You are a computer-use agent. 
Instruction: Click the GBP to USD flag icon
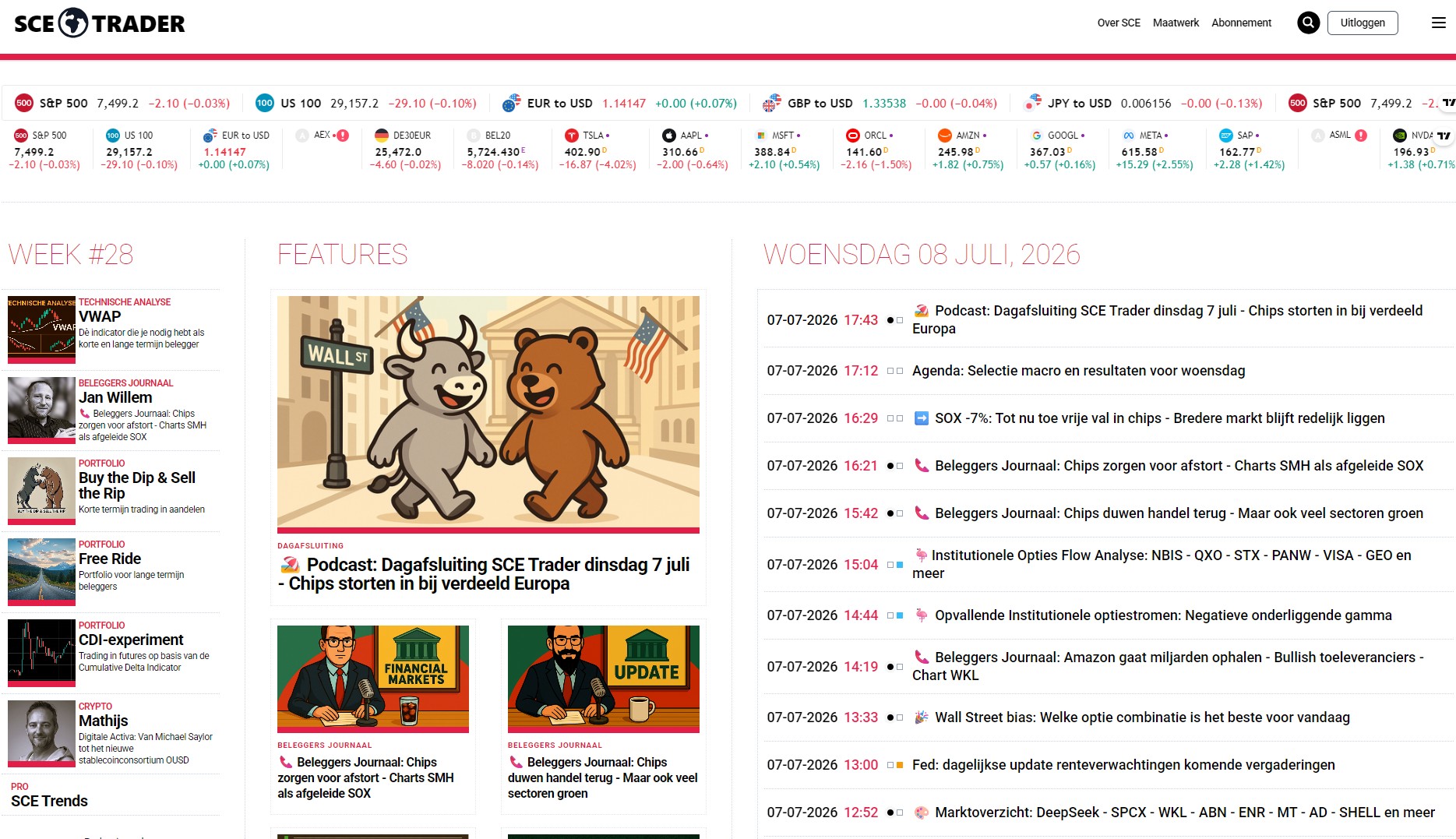[x=772, y=103]
